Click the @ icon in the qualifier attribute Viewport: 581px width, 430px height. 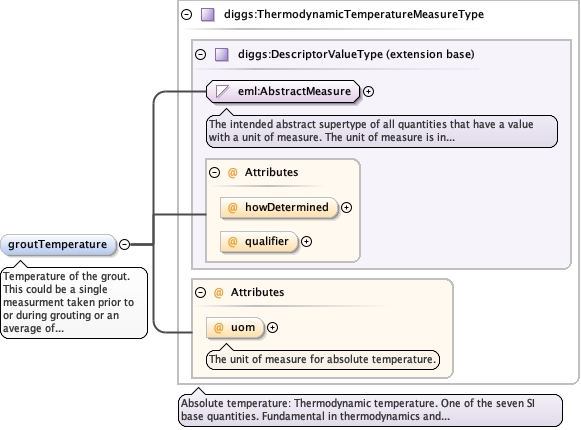click(232, 242)
